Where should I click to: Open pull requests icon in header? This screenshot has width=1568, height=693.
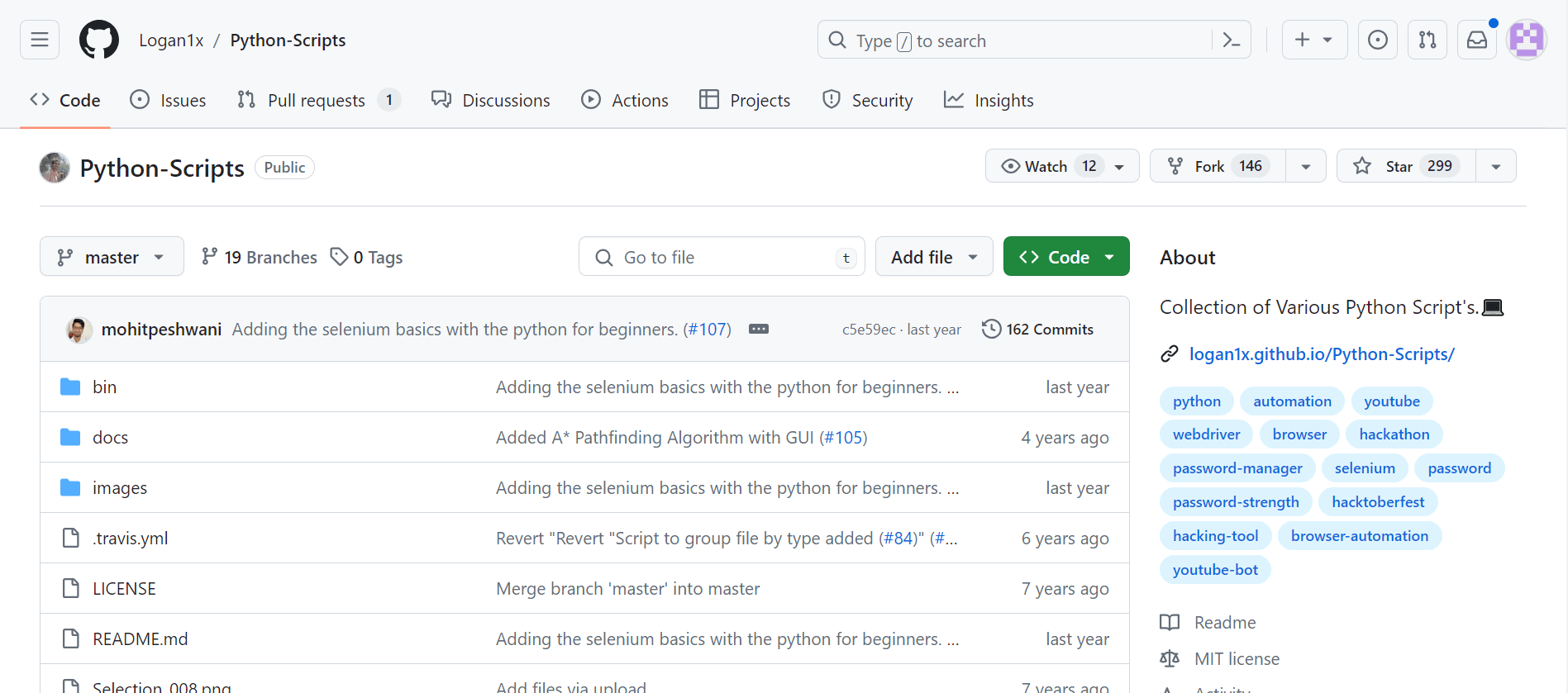[x=1427, y=40]
